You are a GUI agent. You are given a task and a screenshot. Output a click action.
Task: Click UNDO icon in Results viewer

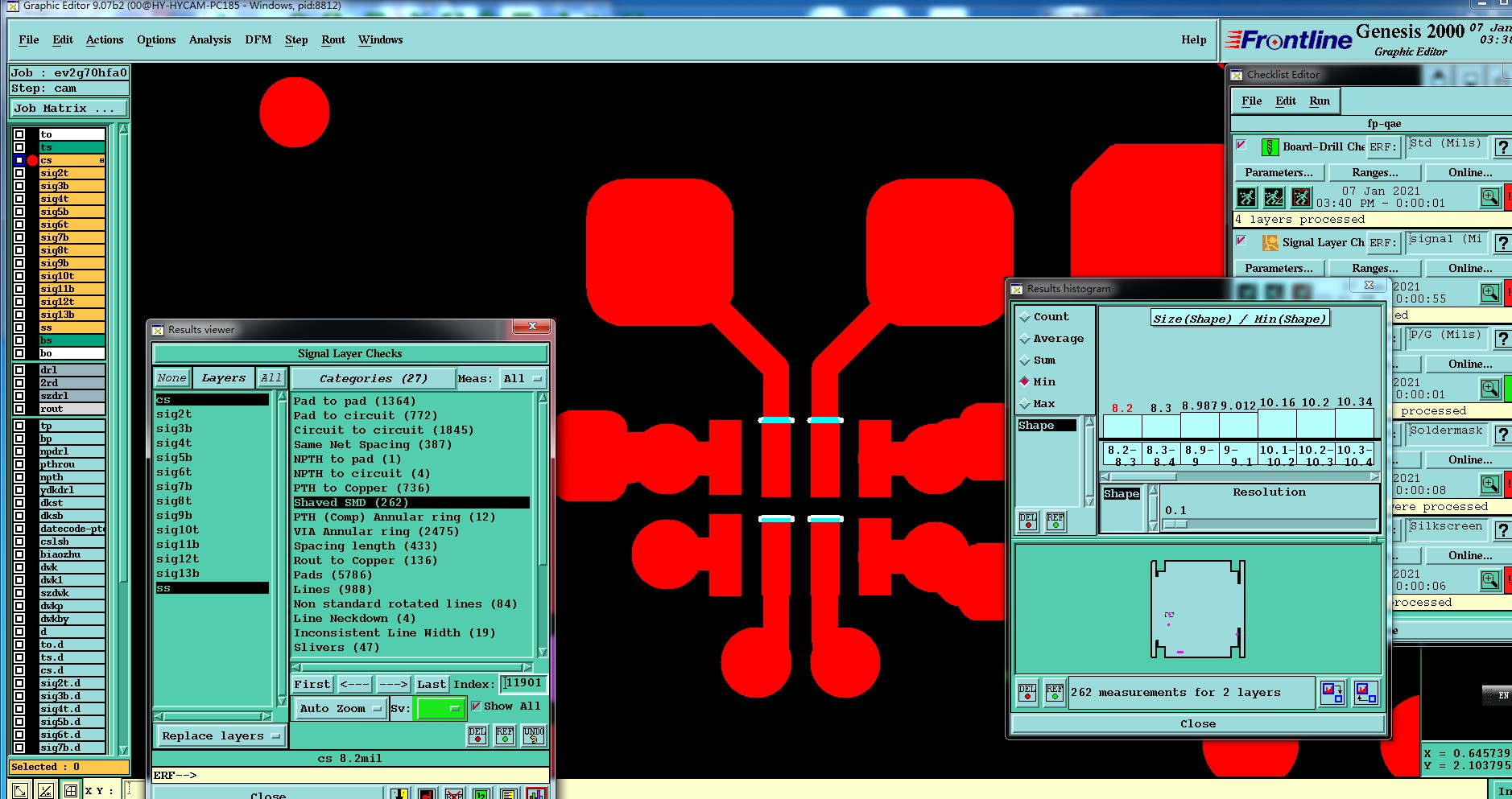tap(533, 735)
